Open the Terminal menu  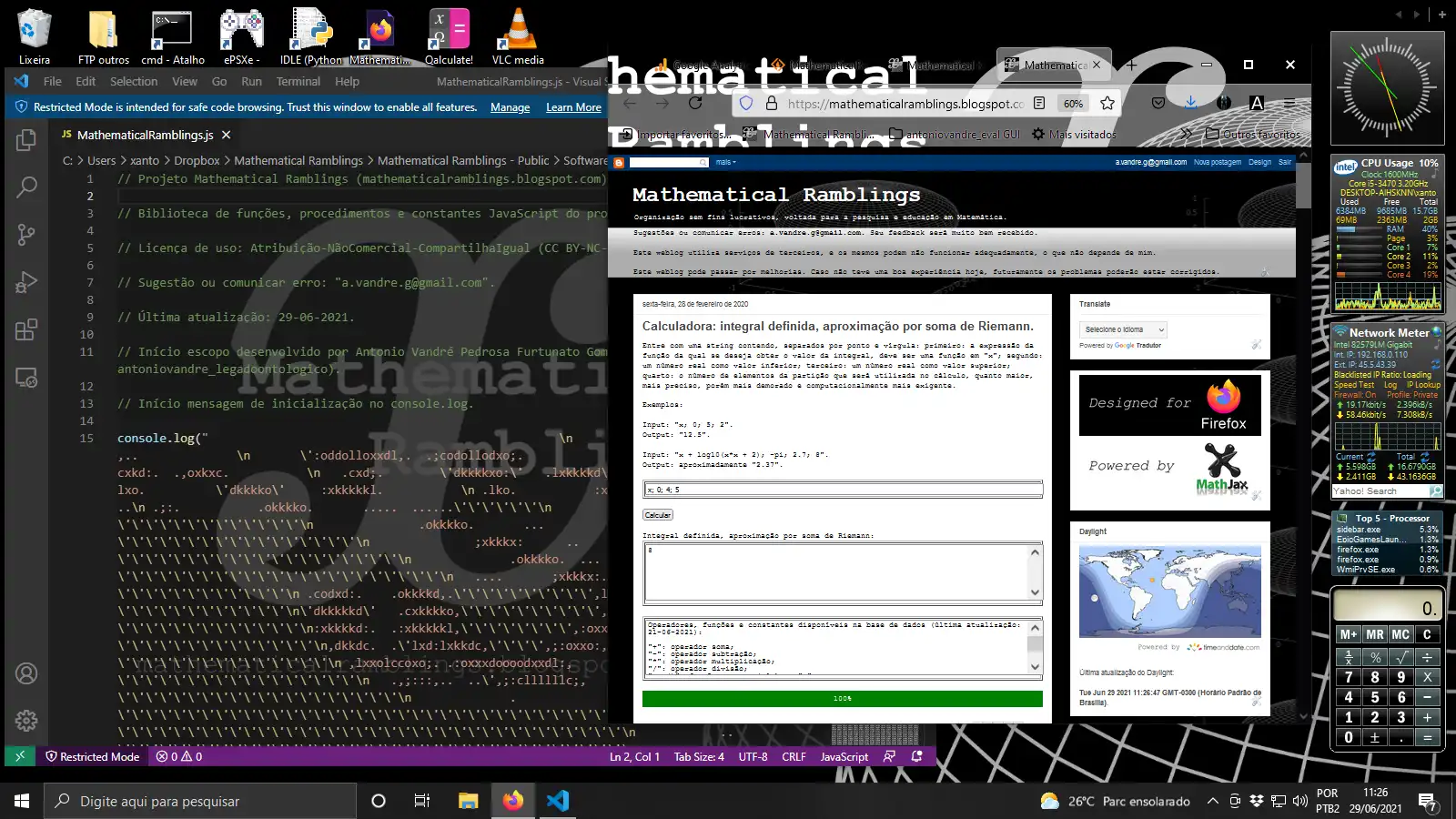coord(298,81)
